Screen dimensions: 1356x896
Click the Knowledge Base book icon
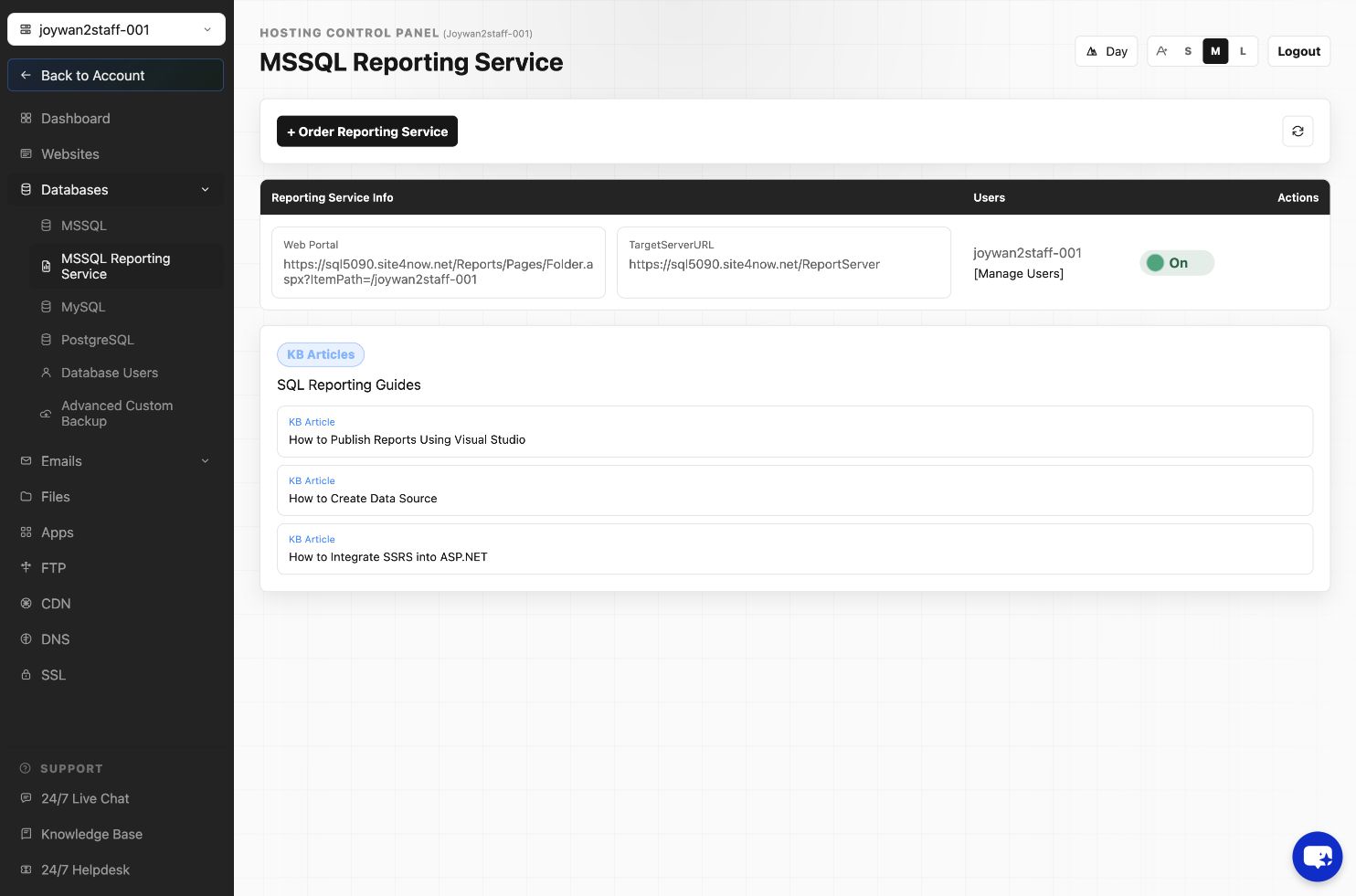[26, 834]
